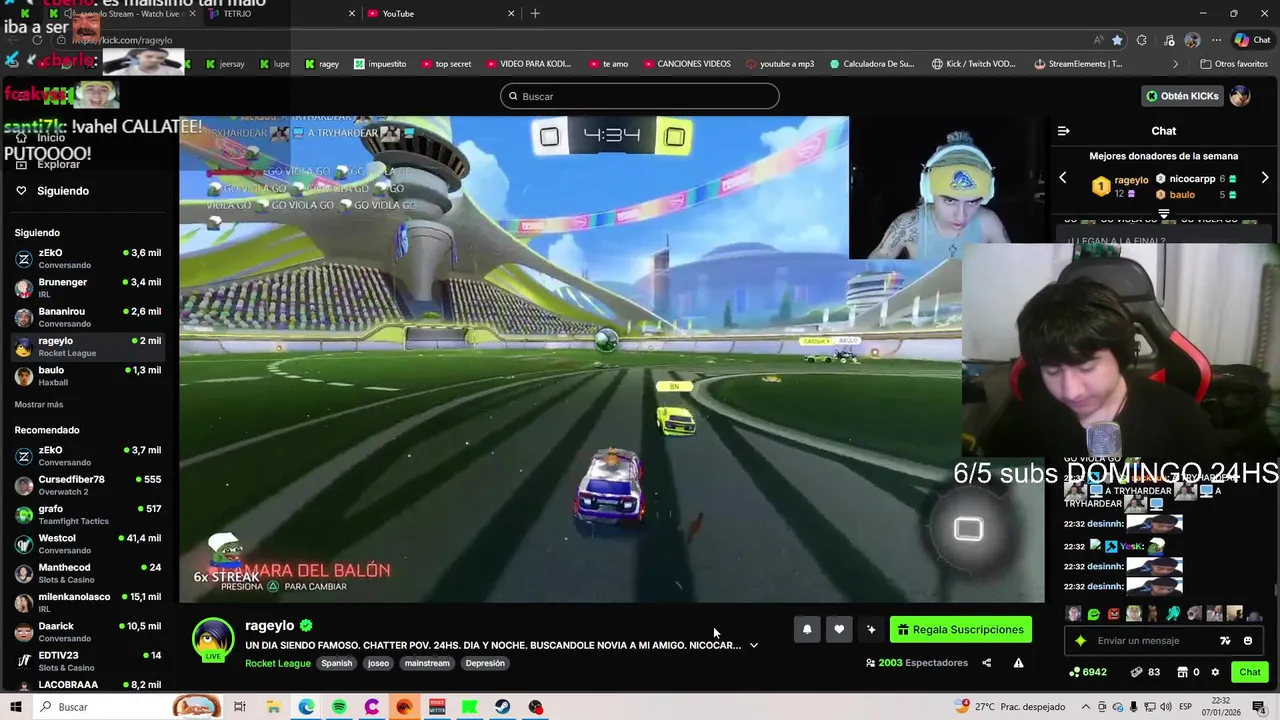Select zEkO in Siguiendo list
The image size is (1280, 720).
[89, 258]
